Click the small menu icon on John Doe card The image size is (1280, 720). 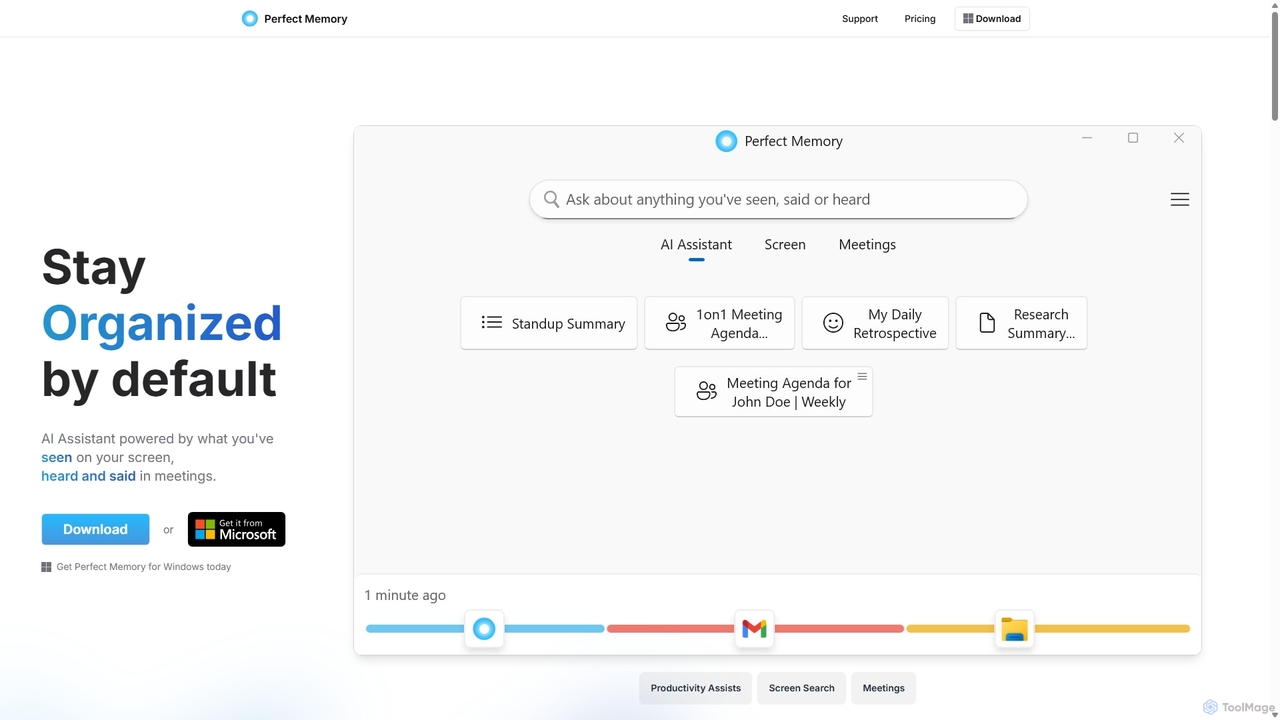coord(862,377)
